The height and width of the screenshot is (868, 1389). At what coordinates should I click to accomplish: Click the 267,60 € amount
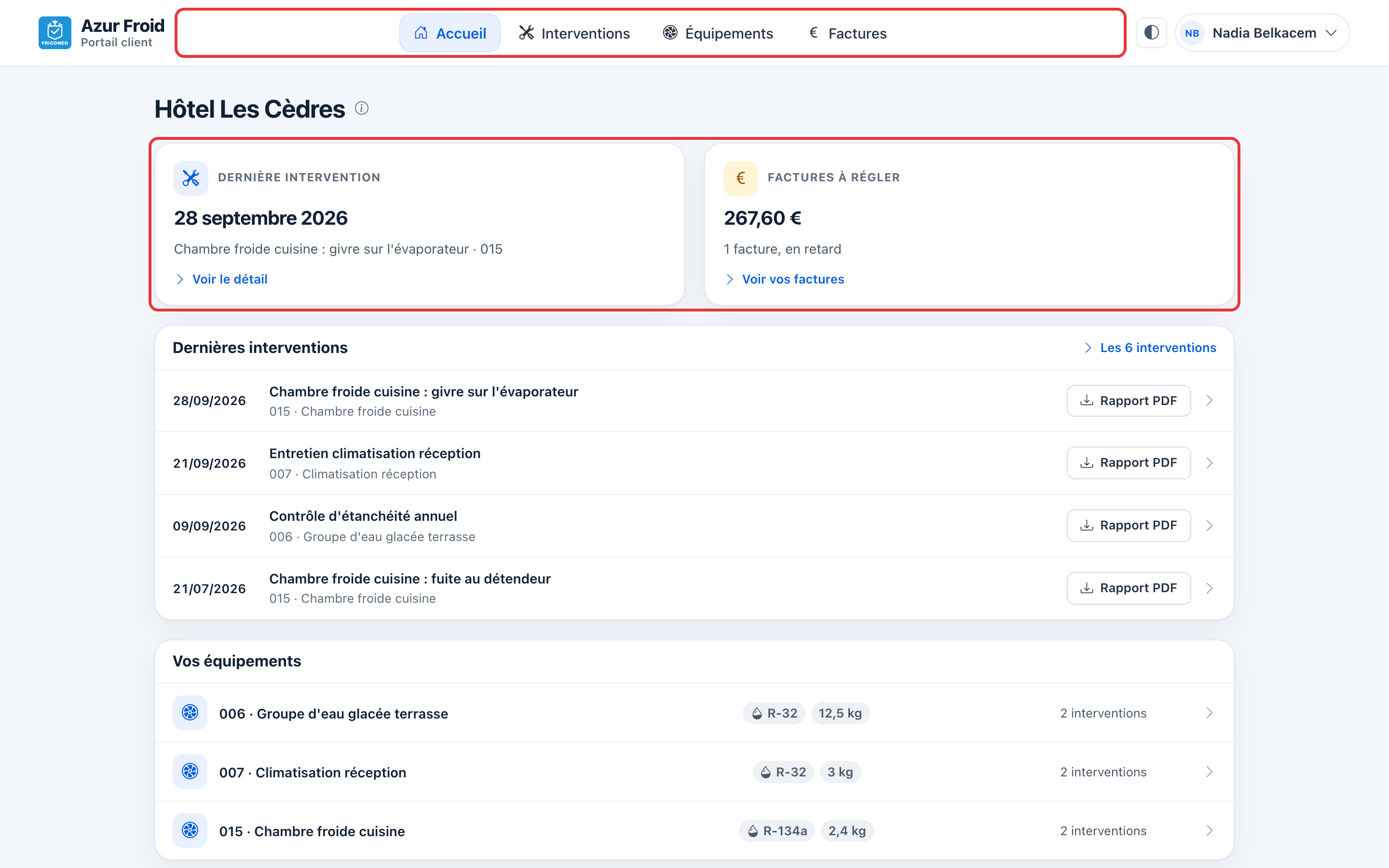pyautogui.click(x=763, y=218)
